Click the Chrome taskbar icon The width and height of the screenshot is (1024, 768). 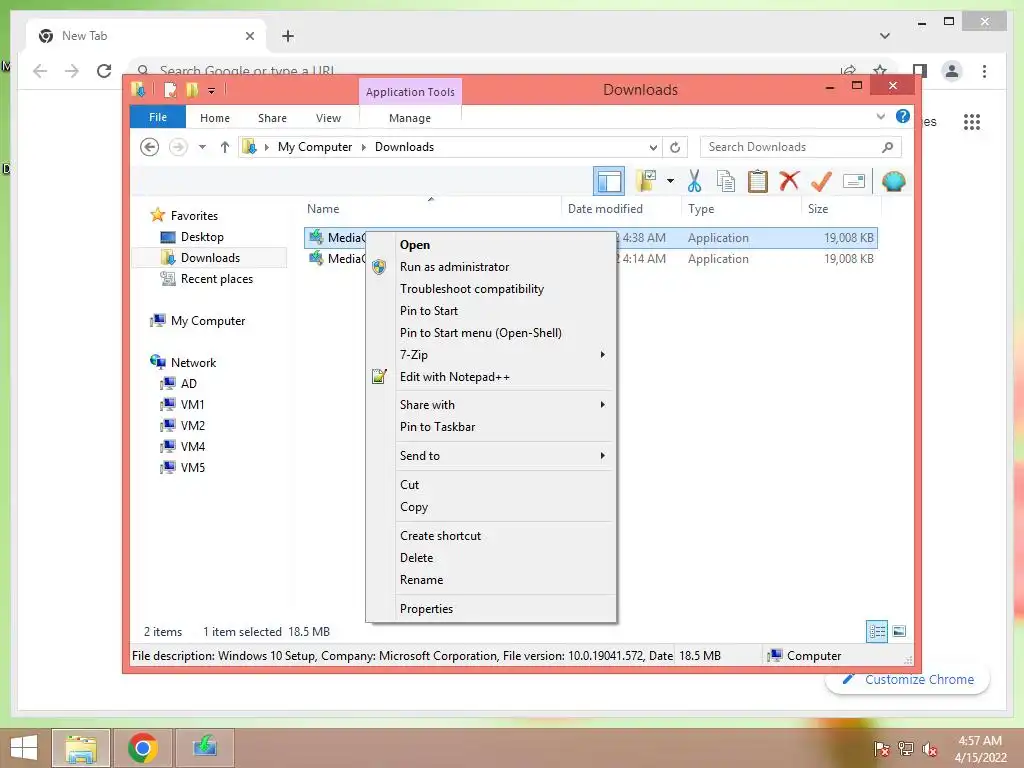pyautogui.click(x=142, y=748)
